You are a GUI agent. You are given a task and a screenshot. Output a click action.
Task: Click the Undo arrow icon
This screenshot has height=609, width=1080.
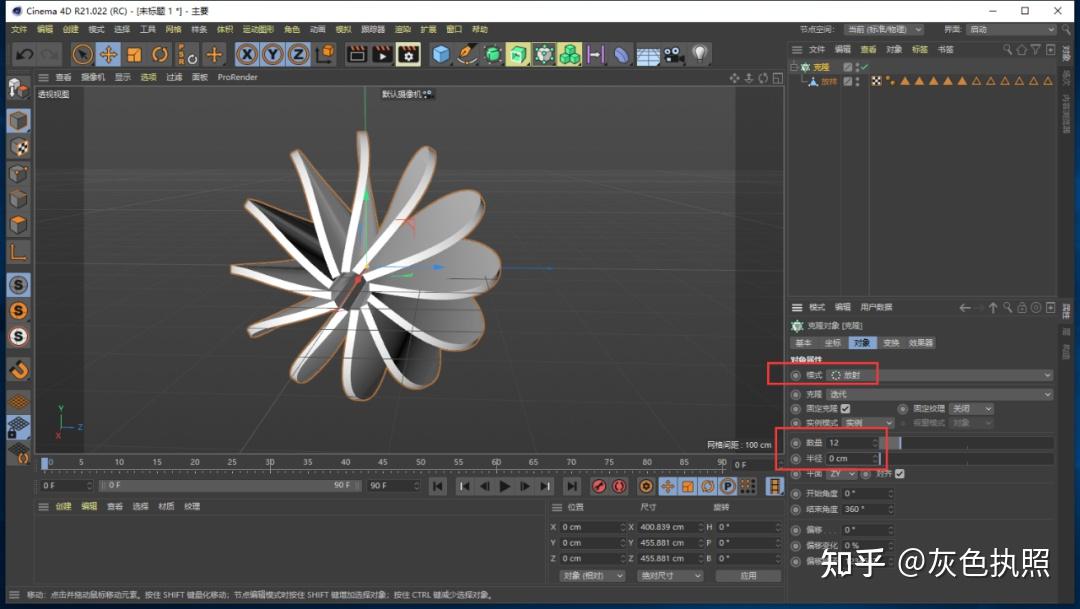pyautogui.click(x=25, y=54)
